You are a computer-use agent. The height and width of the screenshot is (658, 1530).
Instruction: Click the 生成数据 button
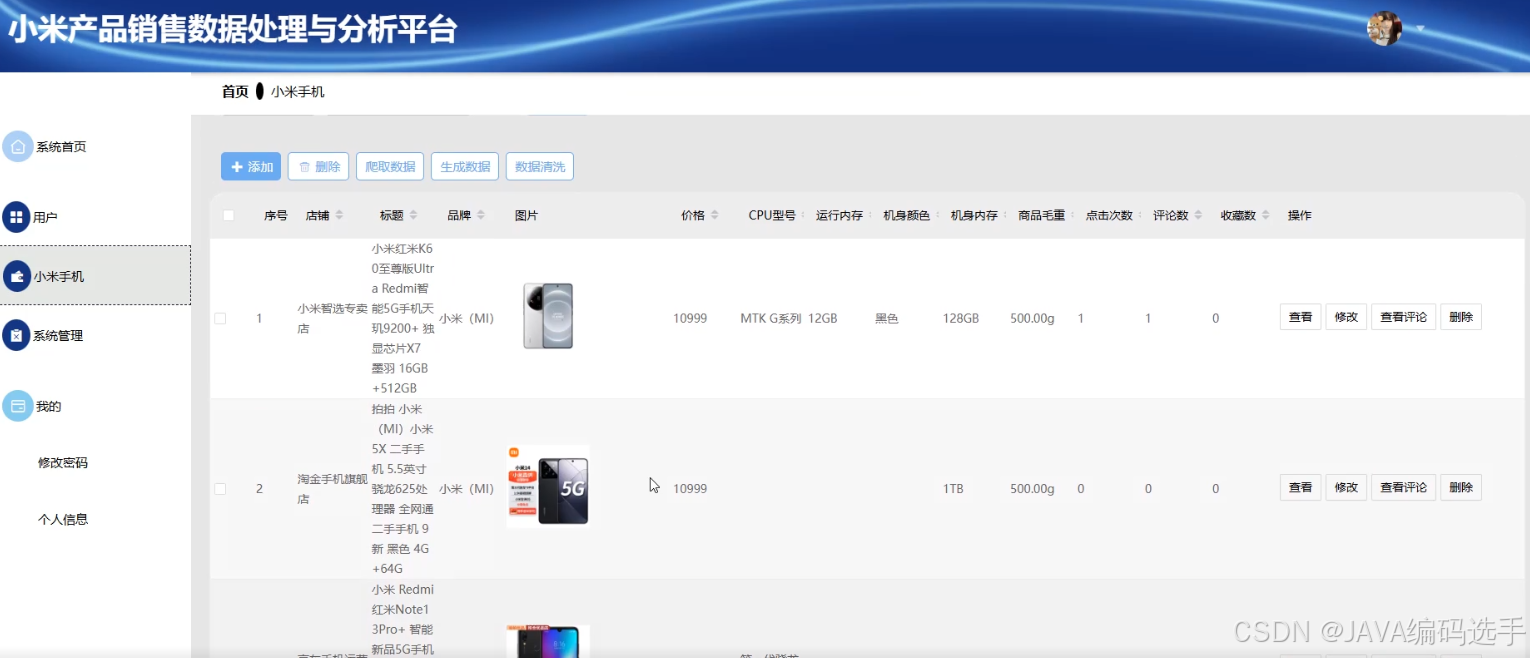(x=465, y=167)
